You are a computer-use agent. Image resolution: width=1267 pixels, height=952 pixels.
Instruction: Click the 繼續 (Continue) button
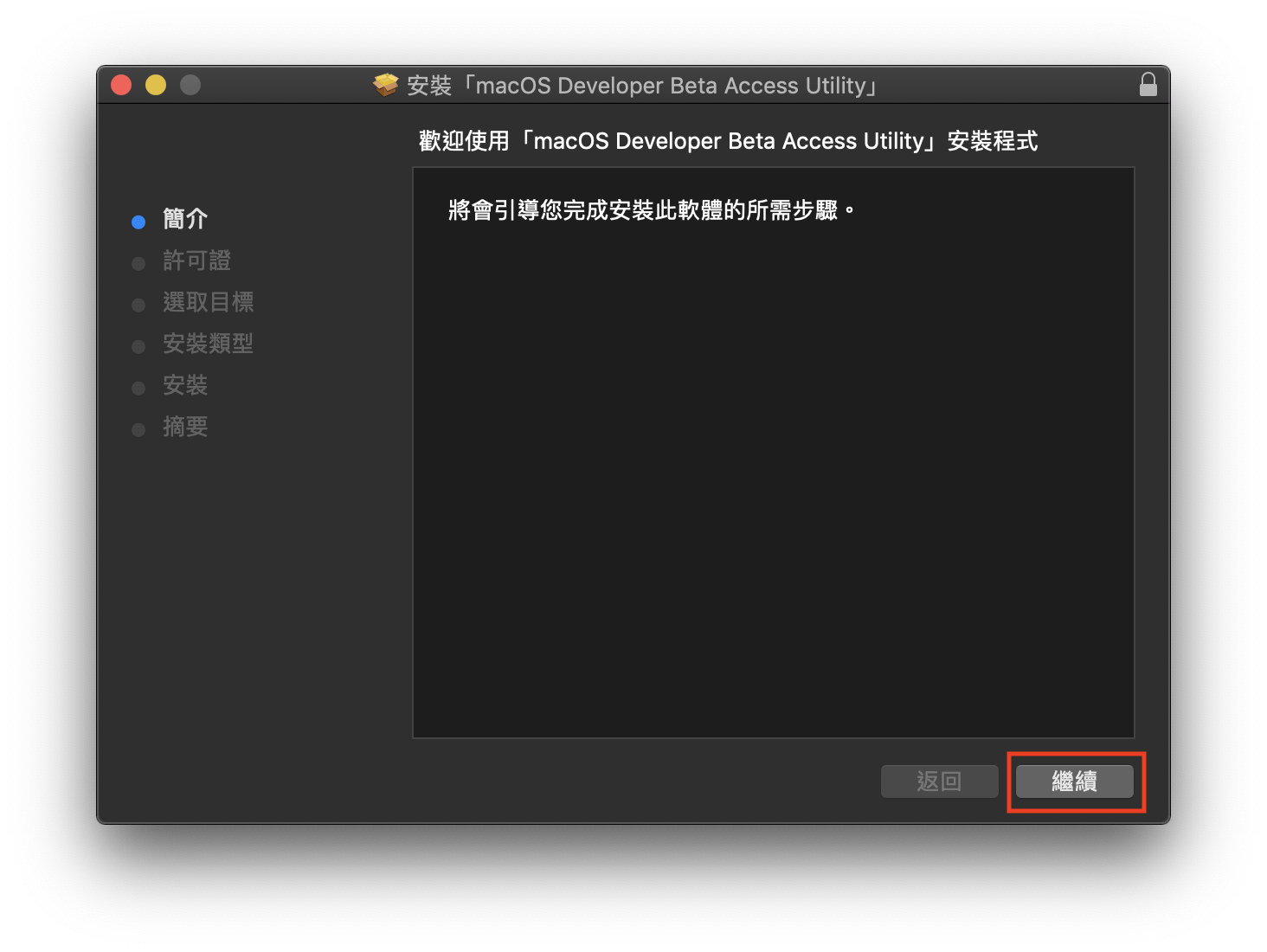[1074, 782]
